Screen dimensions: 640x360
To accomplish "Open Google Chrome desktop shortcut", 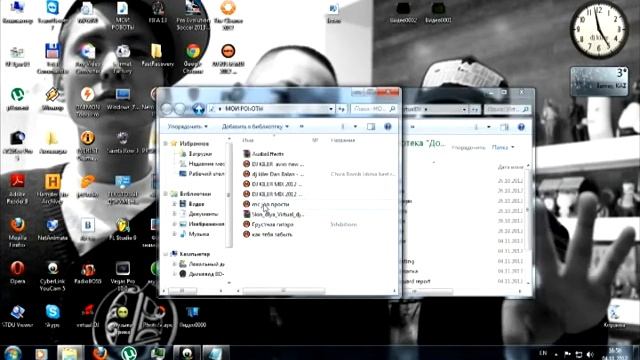I will pos(193,58).
